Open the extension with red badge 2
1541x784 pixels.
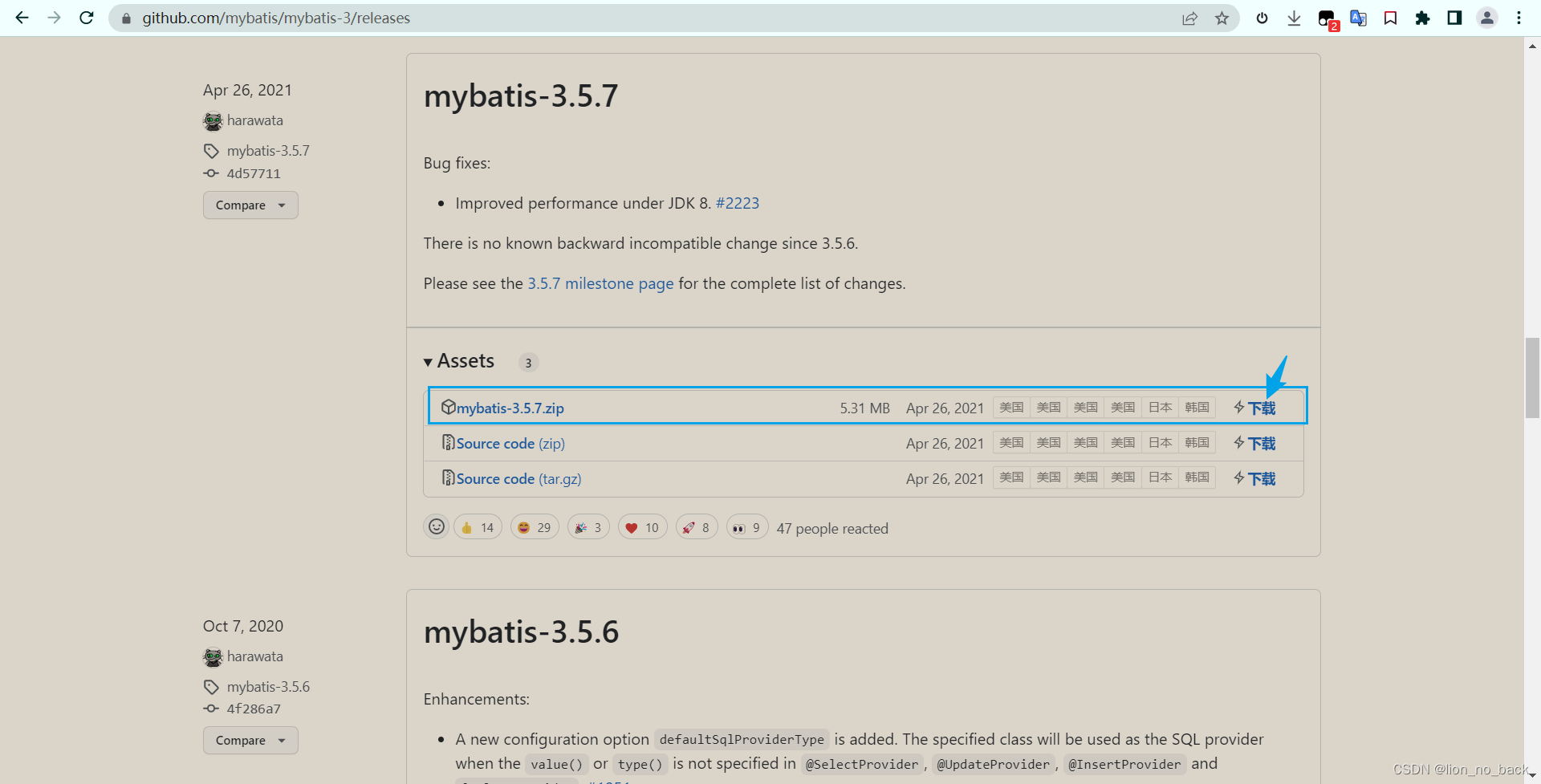tap(1328, 19)
